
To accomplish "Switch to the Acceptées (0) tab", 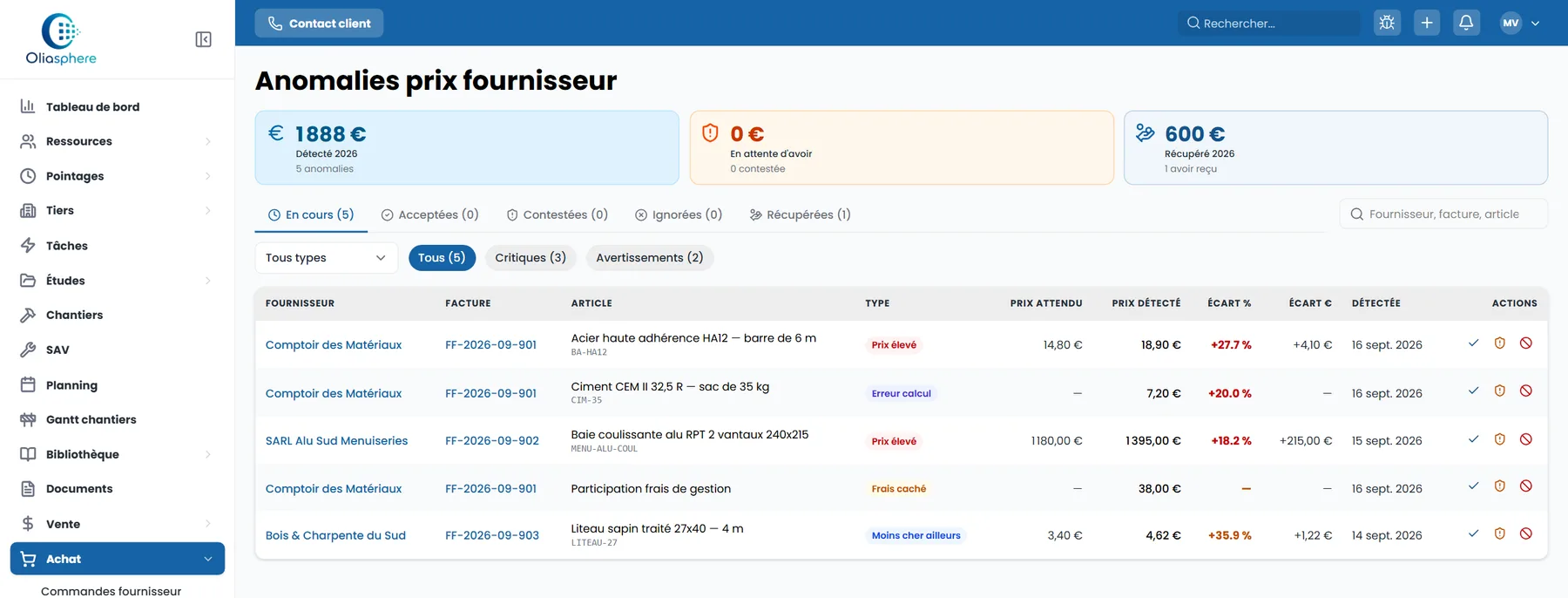I will pyautogui.click(x=430, y=215).
